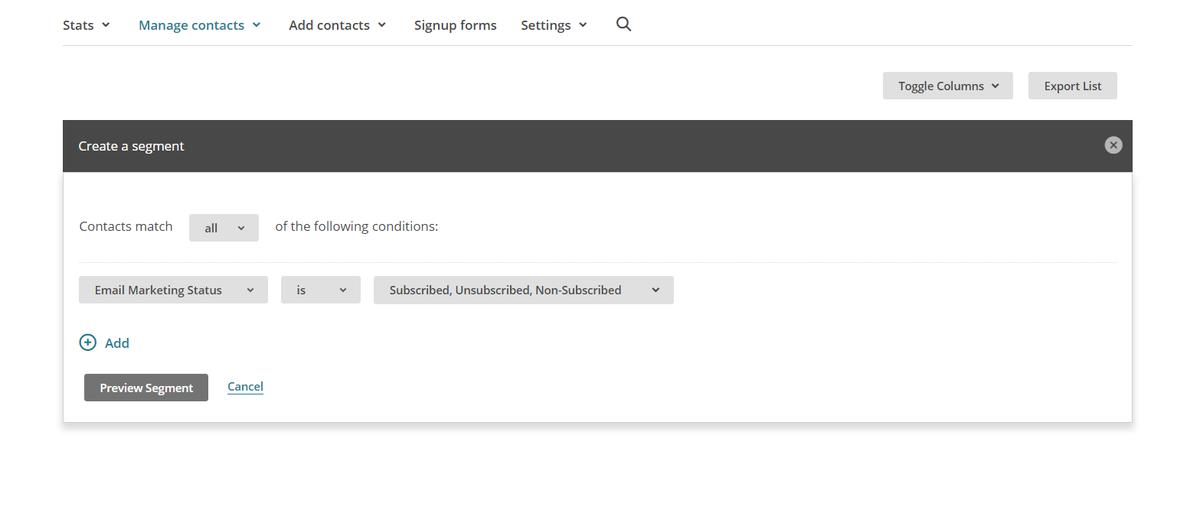Open the 'is' operator dropdown
This screenshot has width=1200, height=516.
pyautogui.click(x=320, y=290)
